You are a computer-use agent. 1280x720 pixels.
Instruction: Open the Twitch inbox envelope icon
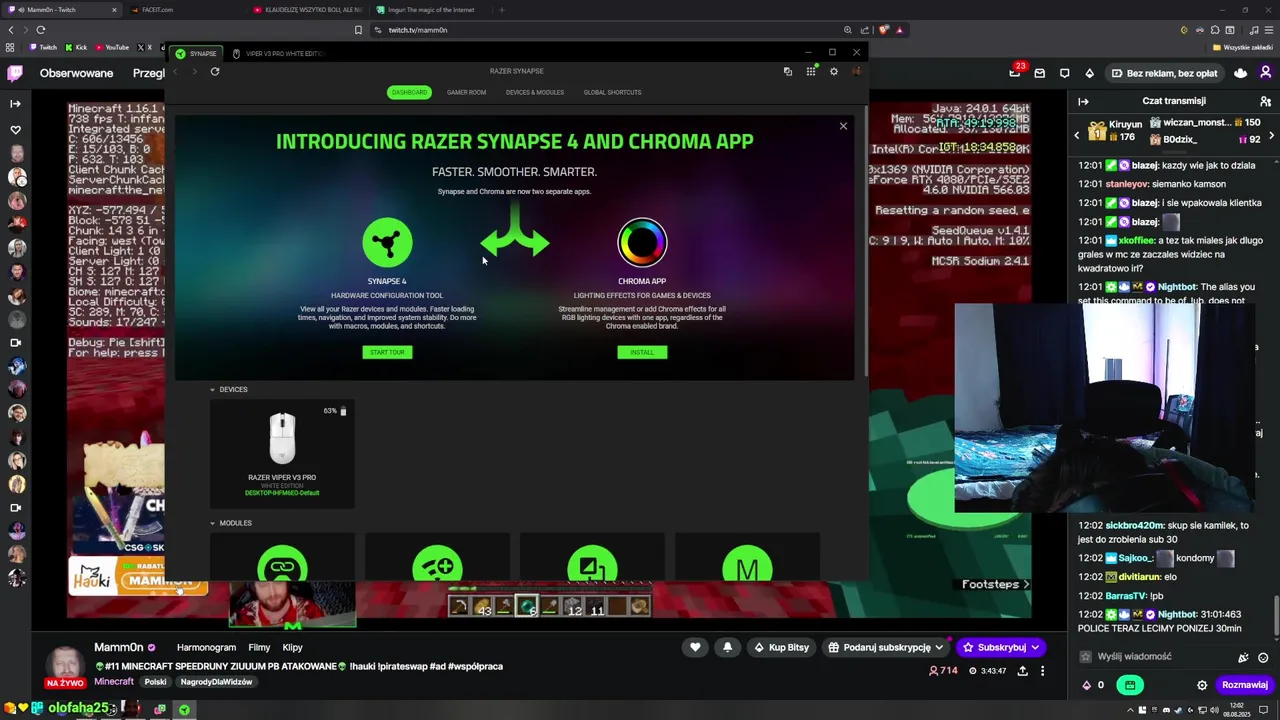click(x=1040, y=73)
